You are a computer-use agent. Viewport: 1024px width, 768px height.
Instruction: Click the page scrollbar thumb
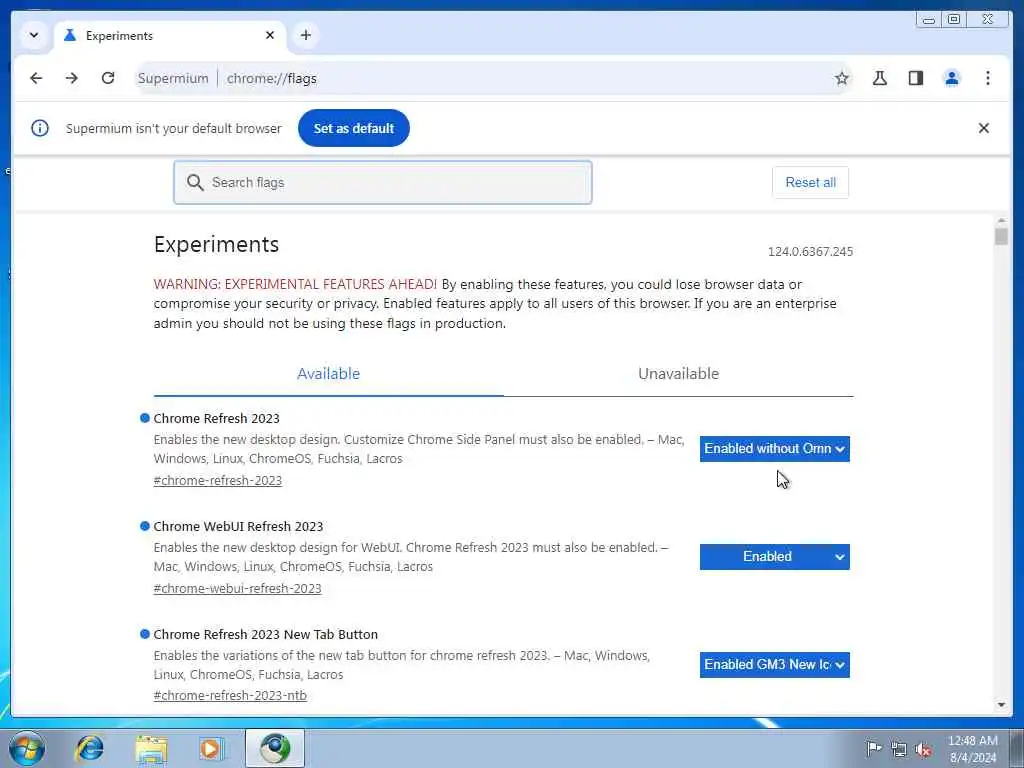click(1001, 235)
